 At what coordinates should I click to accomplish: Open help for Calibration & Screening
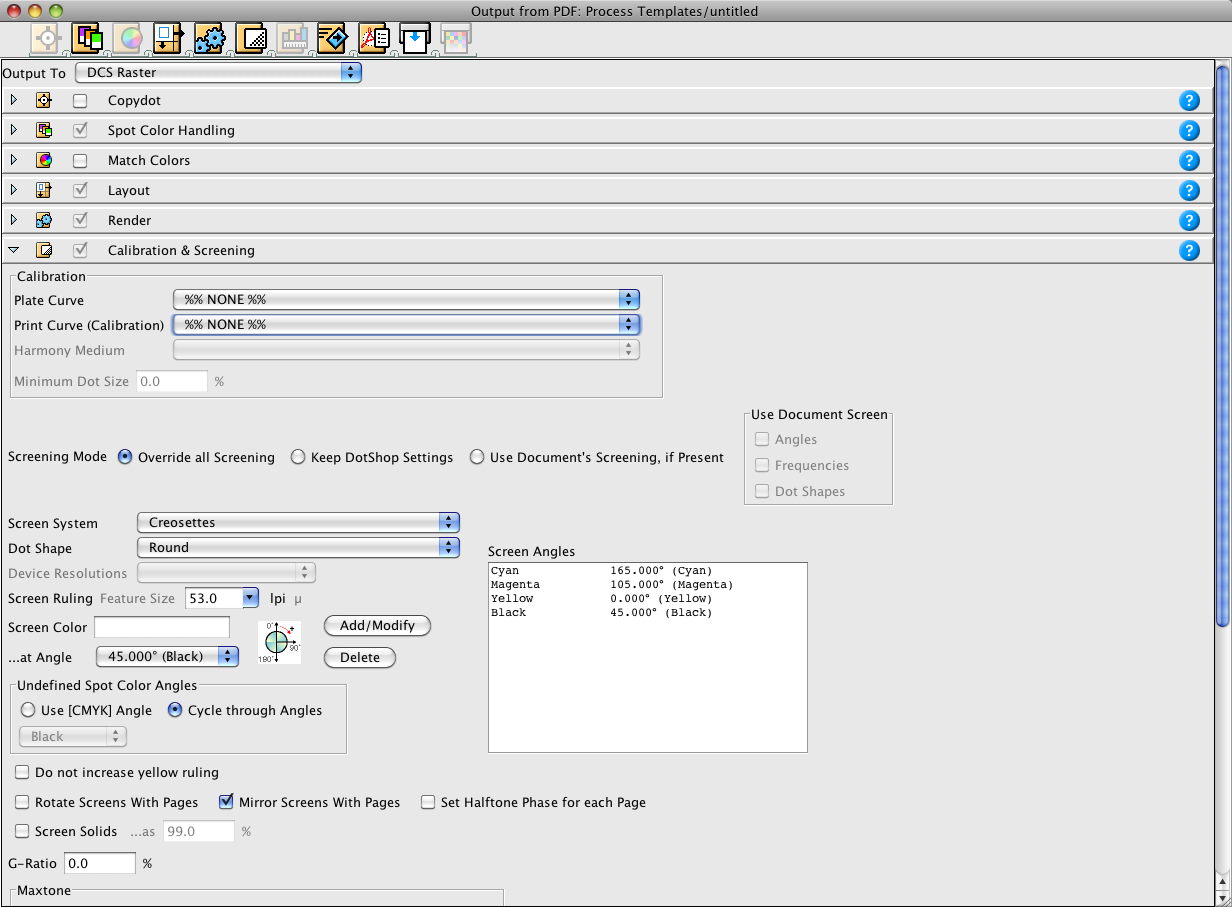[x=1189, y=250]
